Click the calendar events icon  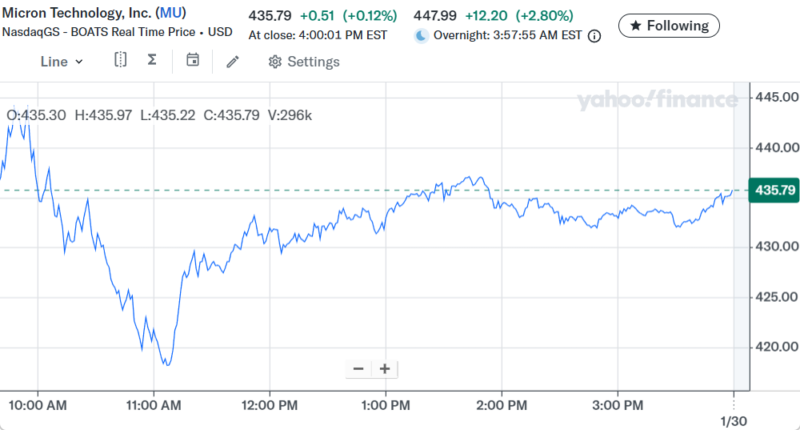coord(193,61)
